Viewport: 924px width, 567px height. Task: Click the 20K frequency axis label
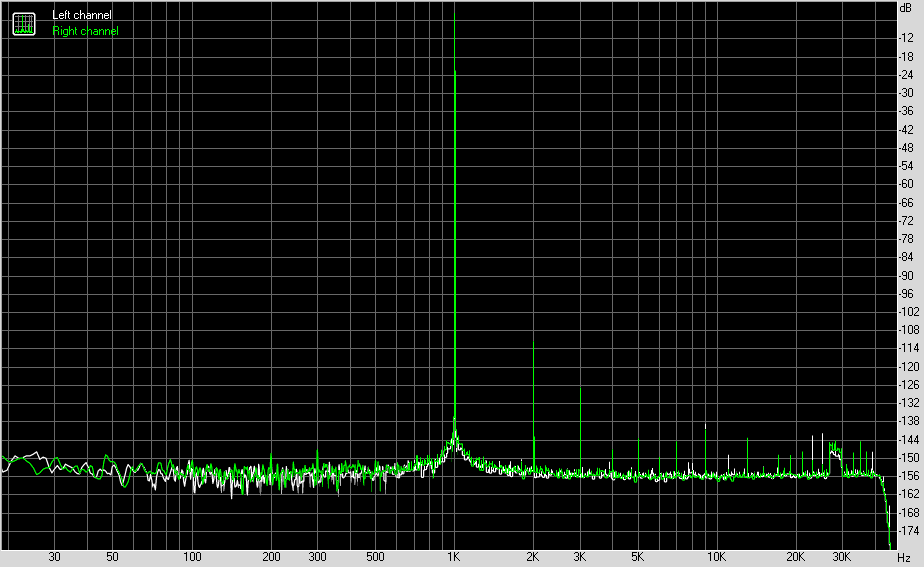click(796, 557)
